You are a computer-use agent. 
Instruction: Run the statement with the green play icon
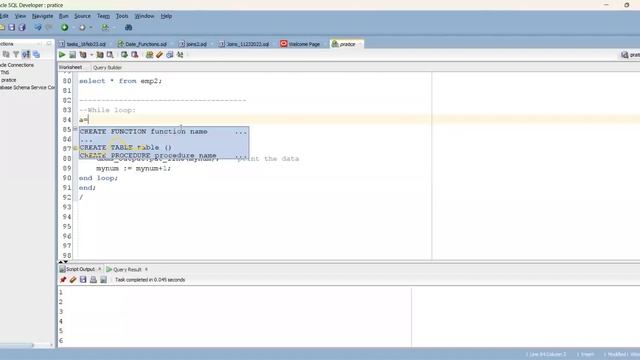(62, 55)
